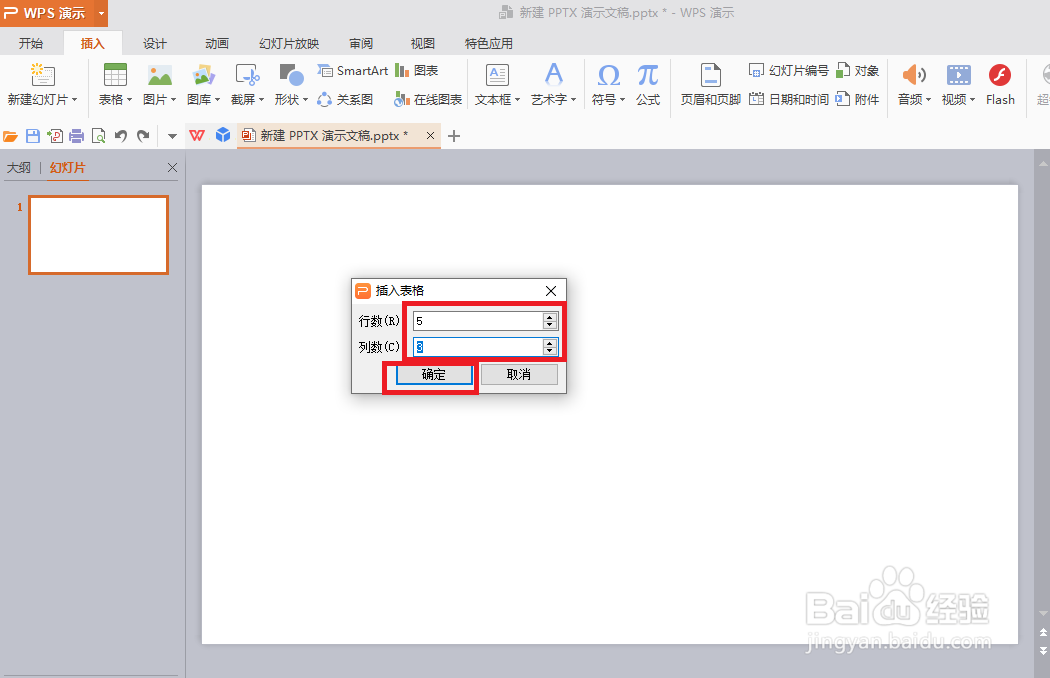Click the Video (视频) icon
Image resolution: width=1050 pixels, height=678 pixels.
click(958, 74)
